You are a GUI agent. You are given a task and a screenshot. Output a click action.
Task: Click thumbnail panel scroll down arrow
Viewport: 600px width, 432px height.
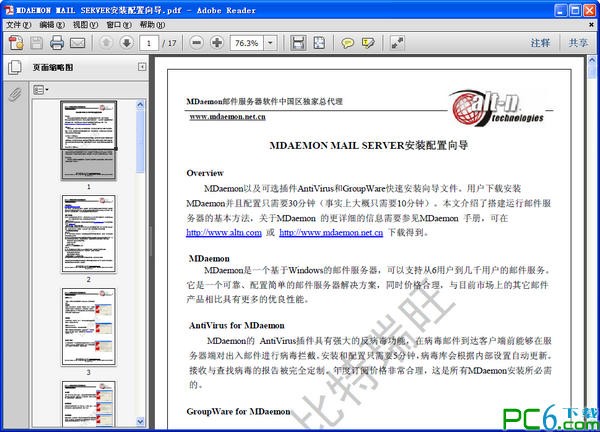(x=140, y=421)
